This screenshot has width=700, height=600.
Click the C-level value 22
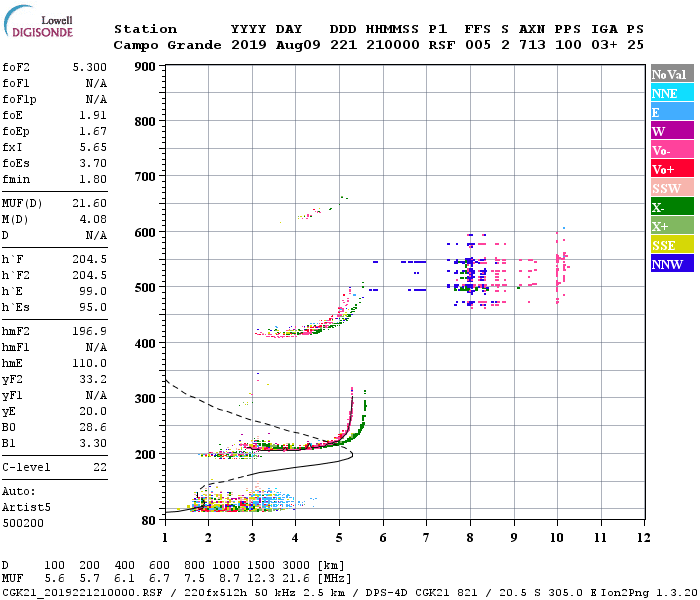[x=100, y=467]
